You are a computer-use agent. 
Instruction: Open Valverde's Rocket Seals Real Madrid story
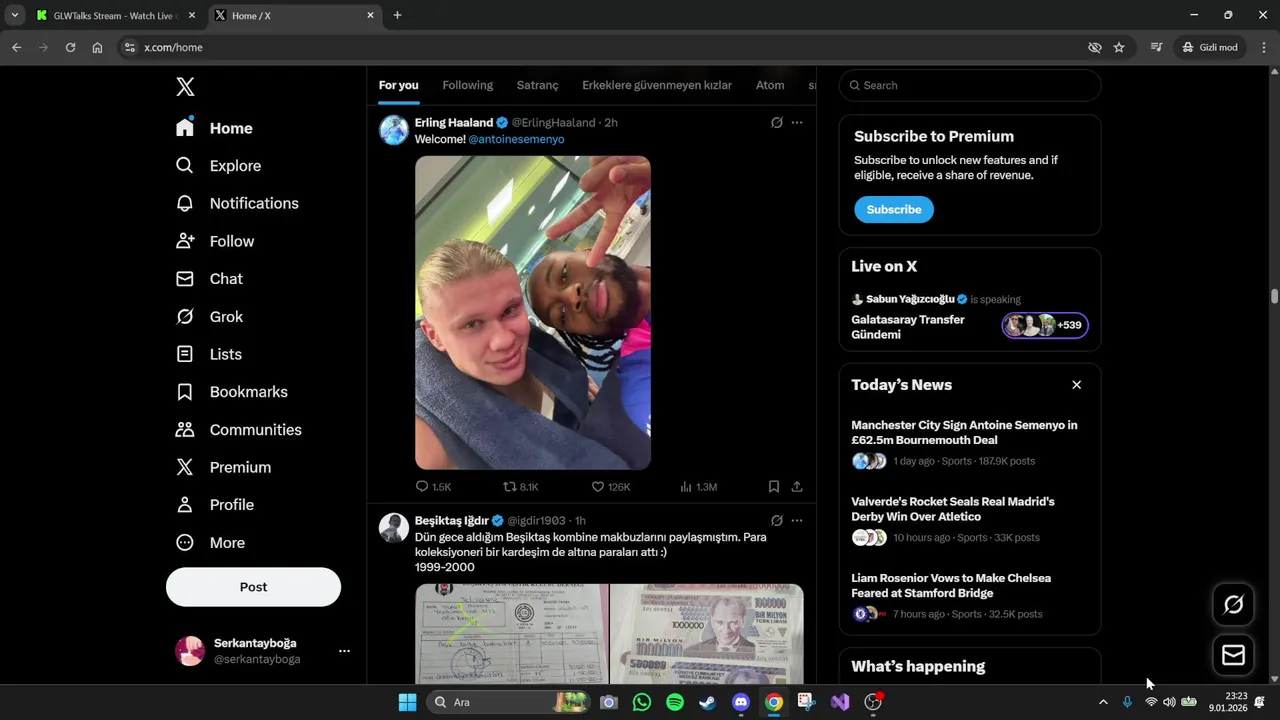(x=970, y=520)
